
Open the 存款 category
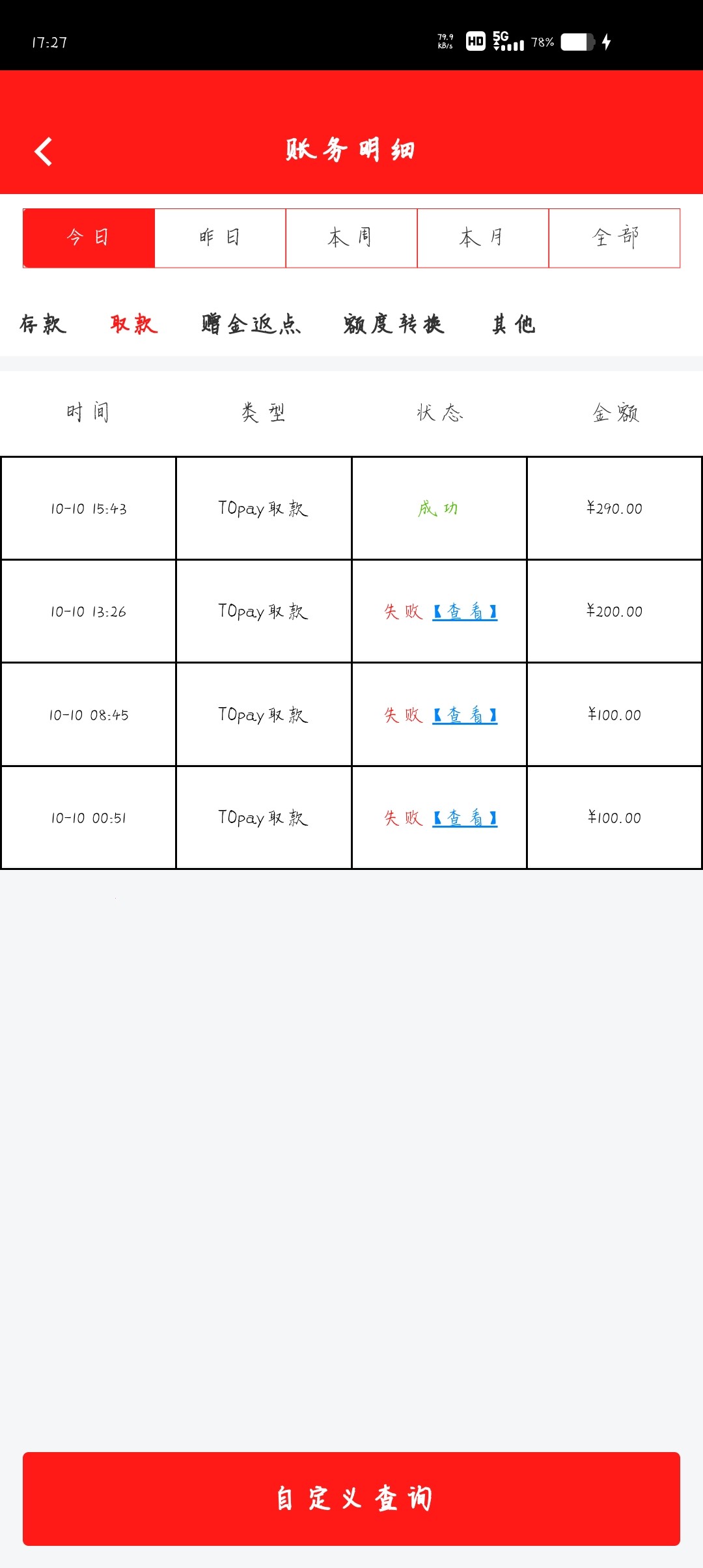click(43, 324)
